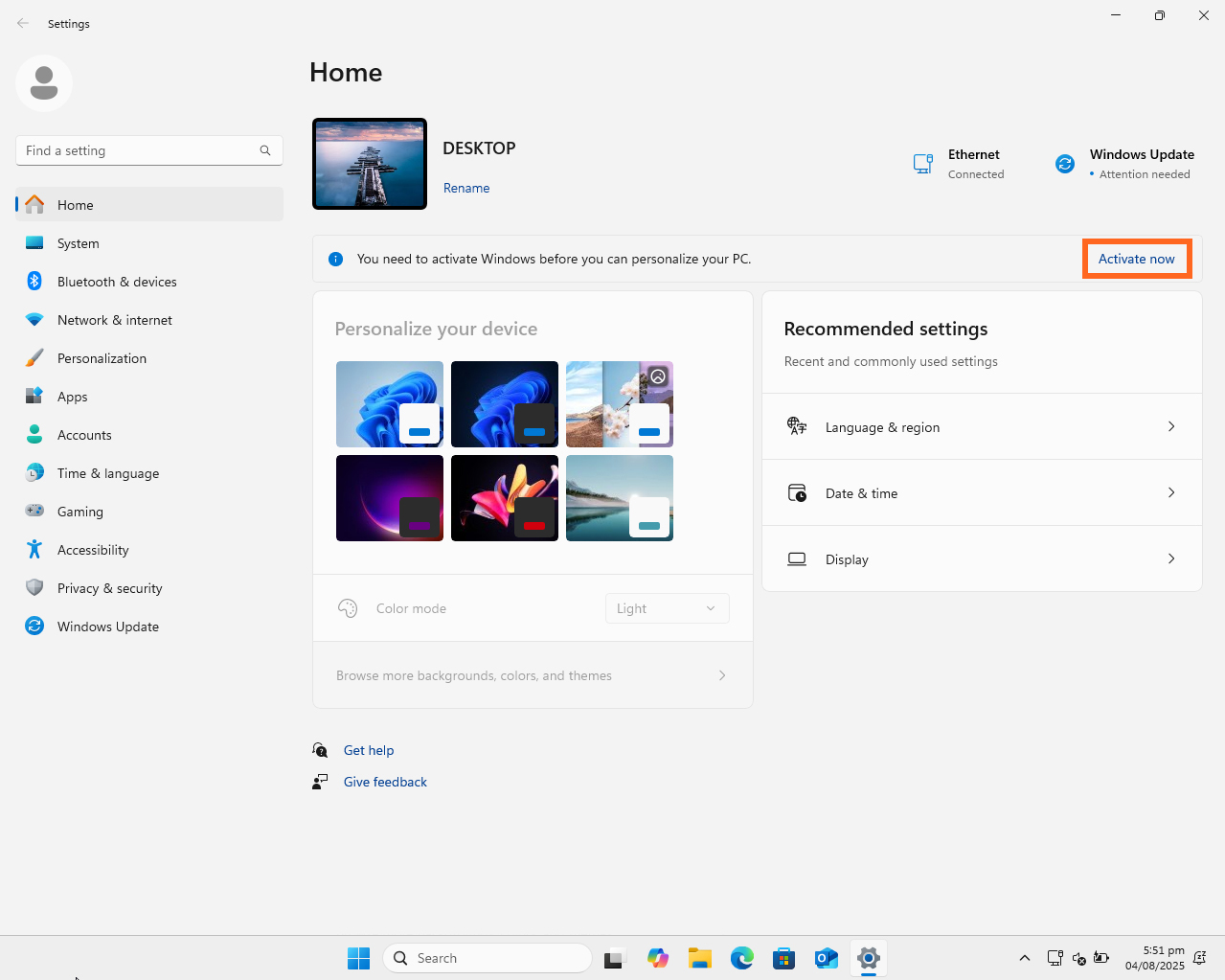Click the Display laptop icon
The width and height of the screenshot is (1225, 980).
click(797, 558)
